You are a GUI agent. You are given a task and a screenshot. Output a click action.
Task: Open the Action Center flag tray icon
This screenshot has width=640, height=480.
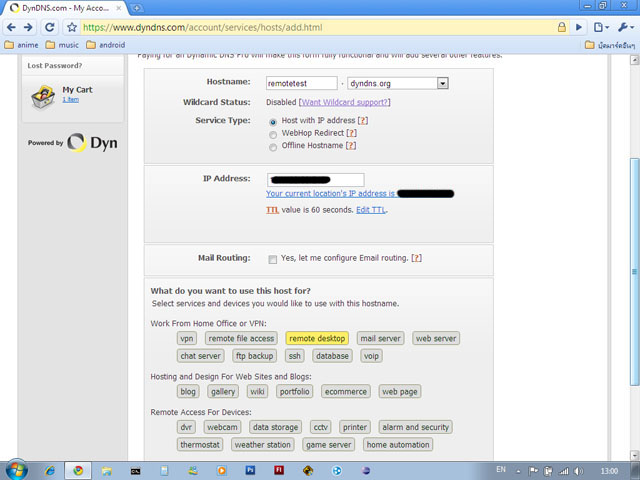click(533, 471)
